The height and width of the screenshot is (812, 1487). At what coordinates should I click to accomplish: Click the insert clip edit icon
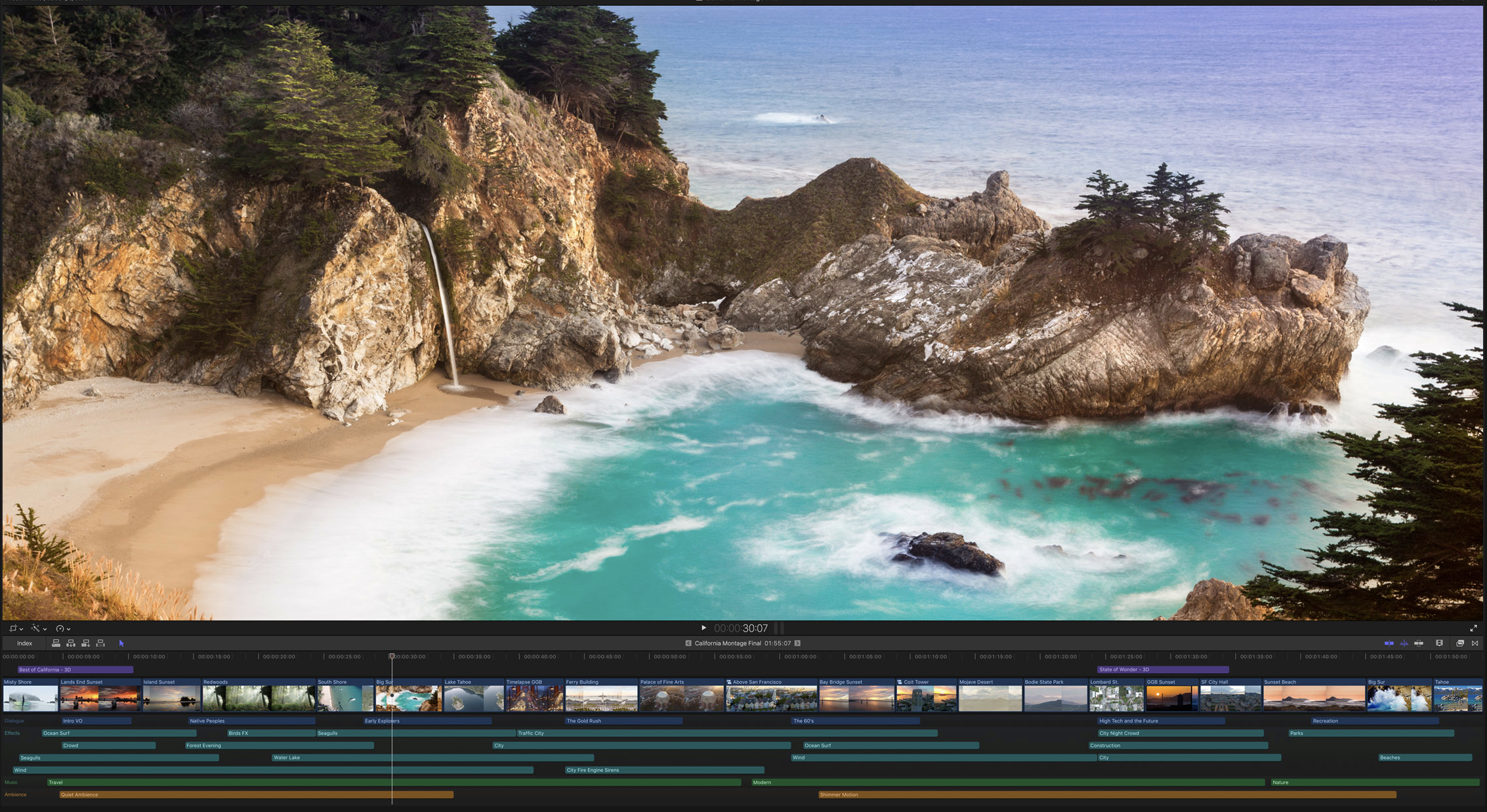pos(71,643)
